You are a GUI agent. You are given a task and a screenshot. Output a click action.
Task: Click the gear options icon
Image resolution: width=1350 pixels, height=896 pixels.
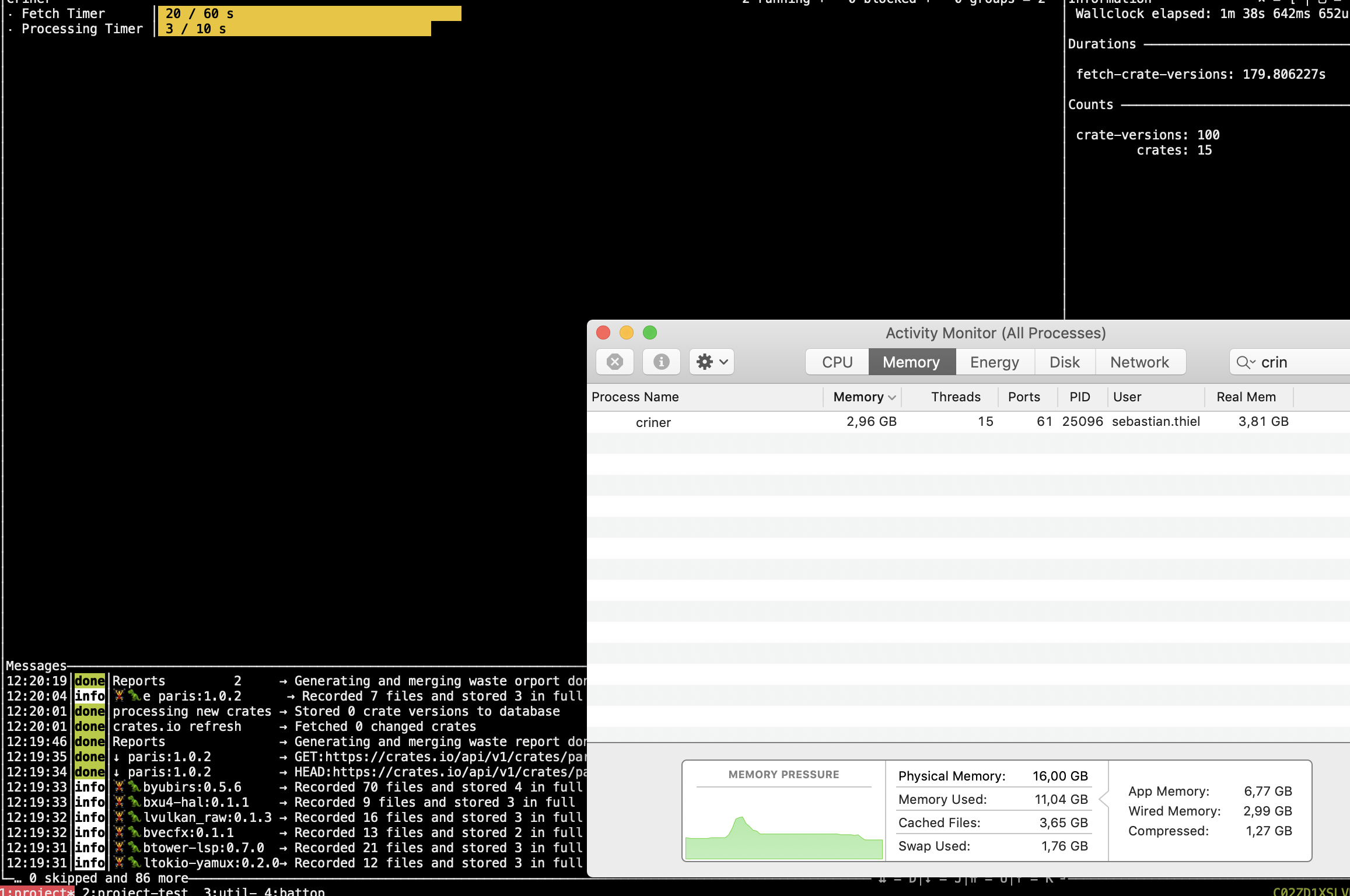click(x=705, y=362)
